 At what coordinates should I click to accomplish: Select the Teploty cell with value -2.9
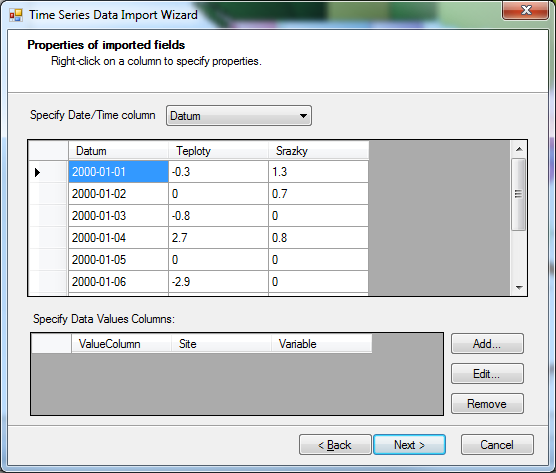tap(218, 282)
